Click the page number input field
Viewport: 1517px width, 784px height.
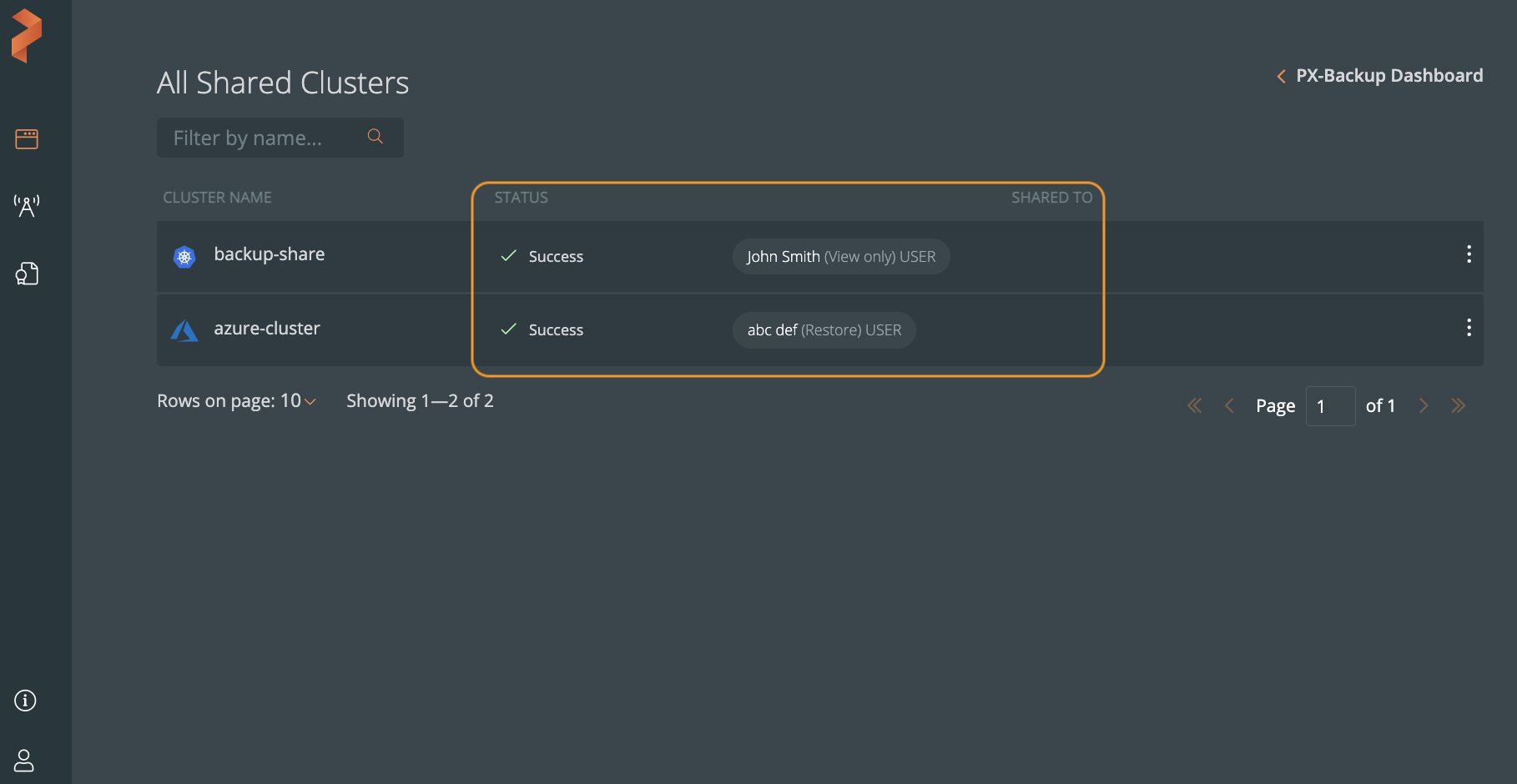1330,406
